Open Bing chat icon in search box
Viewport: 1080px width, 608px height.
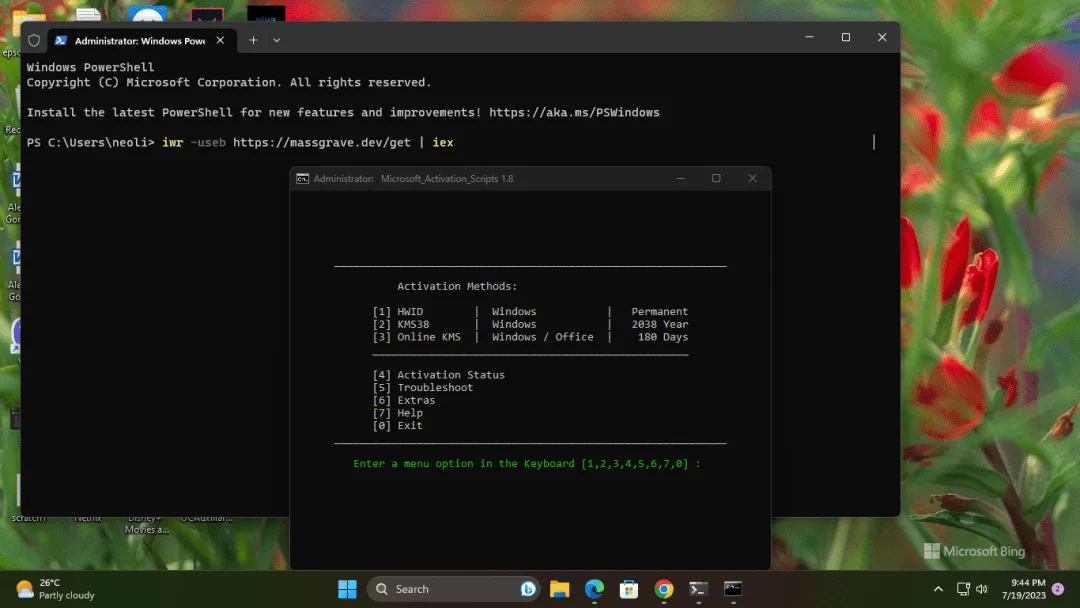[528, 589]
